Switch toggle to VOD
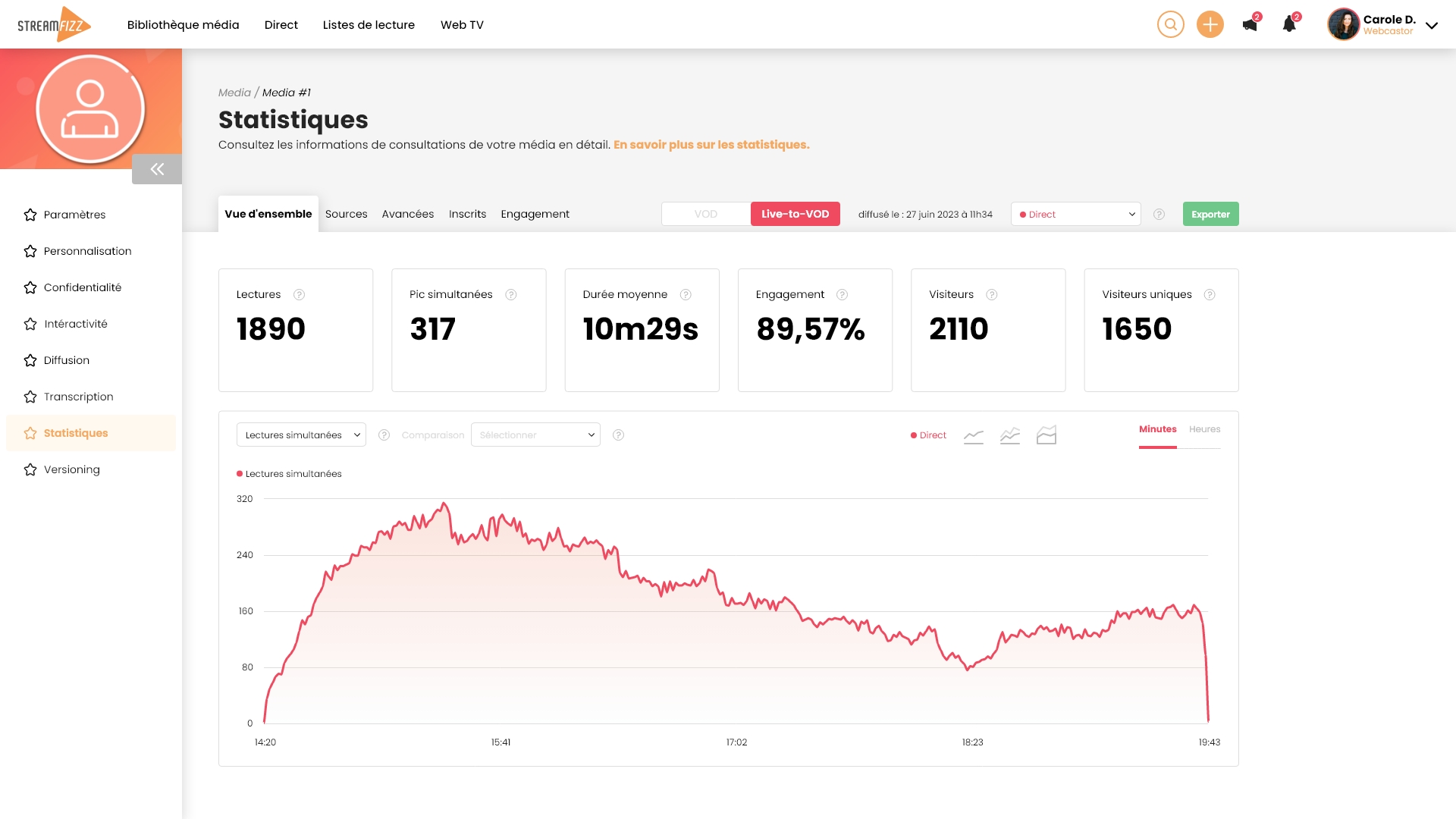Screen dimensions: 1456x819 pyautogui.click(x=705, y=214)
